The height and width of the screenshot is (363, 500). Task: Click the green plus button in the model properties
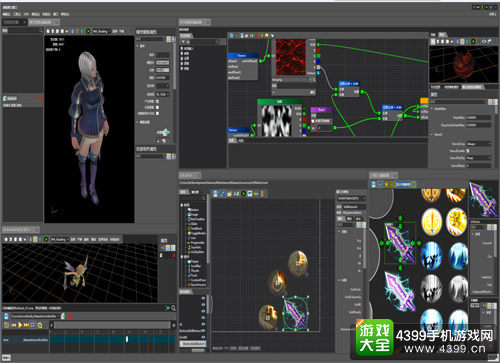[166, 132]
